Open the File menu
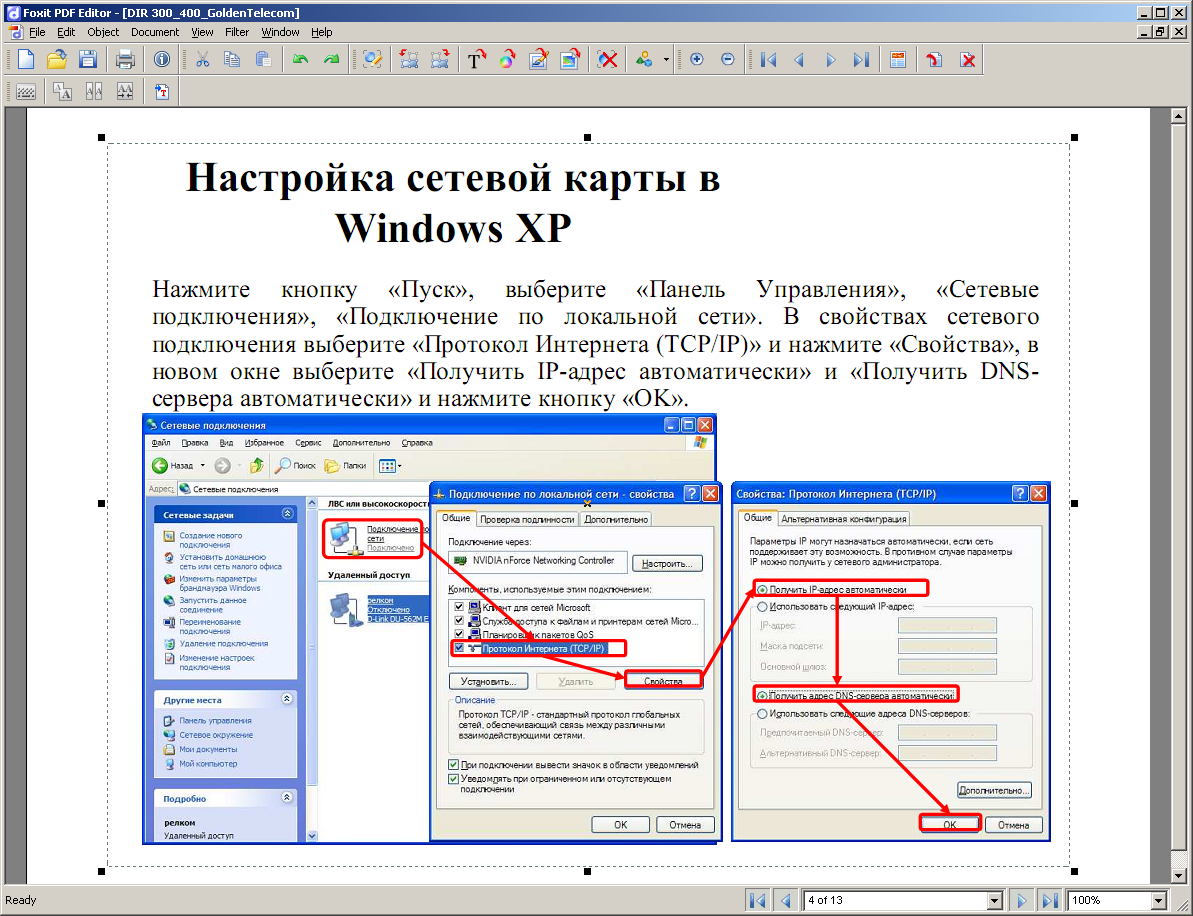Viewport: 1193px width, 916px height. pyautogui.click(x=37, y=32)
